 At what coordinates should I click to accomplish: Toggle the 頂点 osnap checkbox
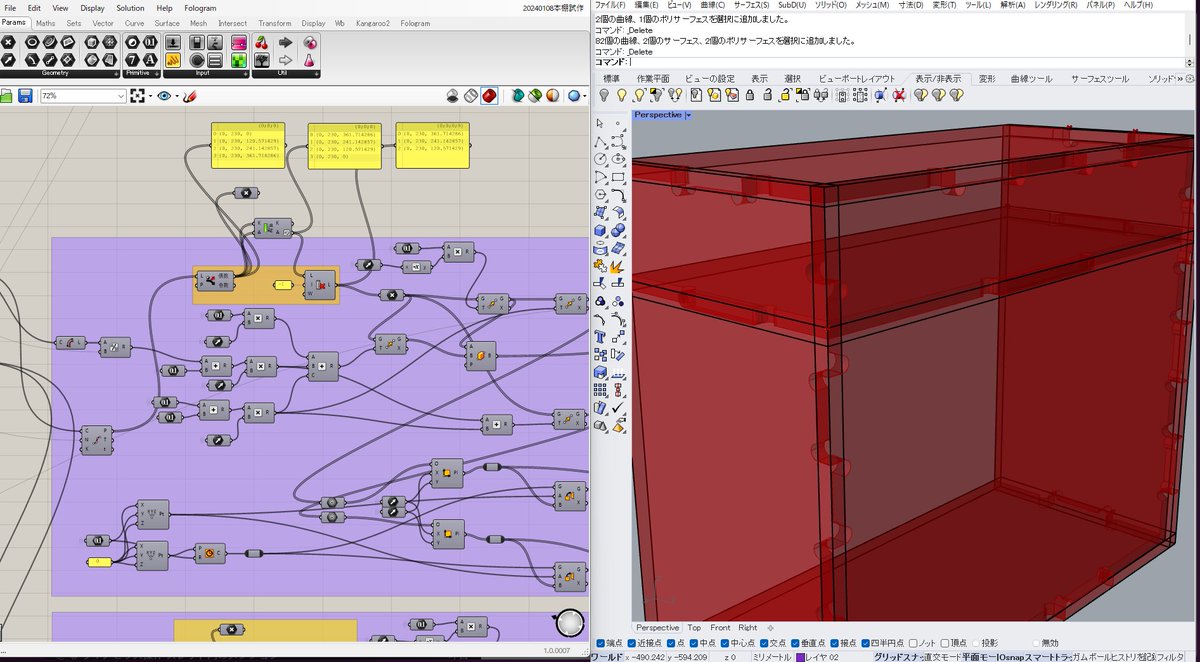click(x=944, y=643)
